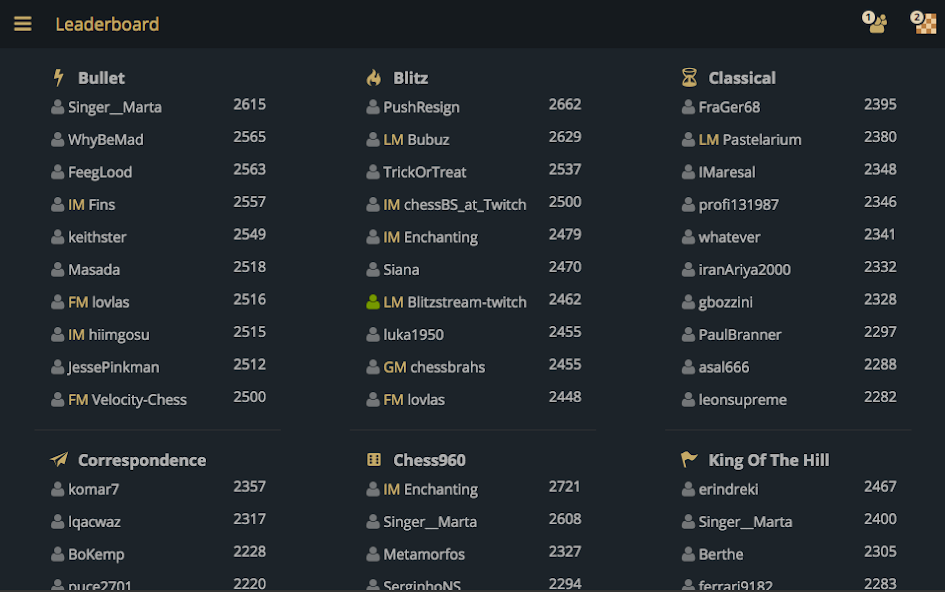
Task: Click the Bullet lightning icon
Action: pos(60,77)
